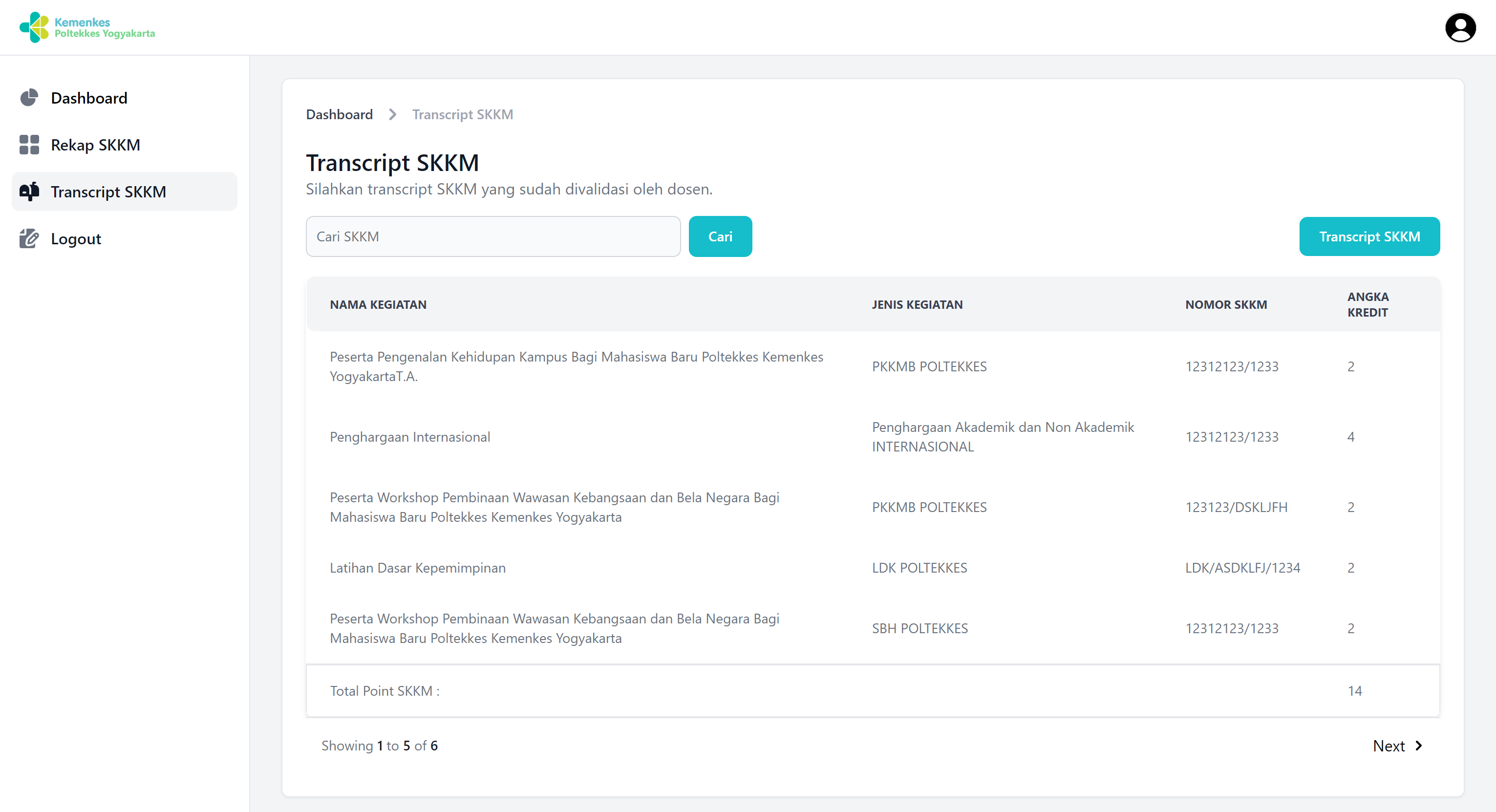
Task: Open Dashboard from the sidebar menu
Action: [x=89, y=98]
